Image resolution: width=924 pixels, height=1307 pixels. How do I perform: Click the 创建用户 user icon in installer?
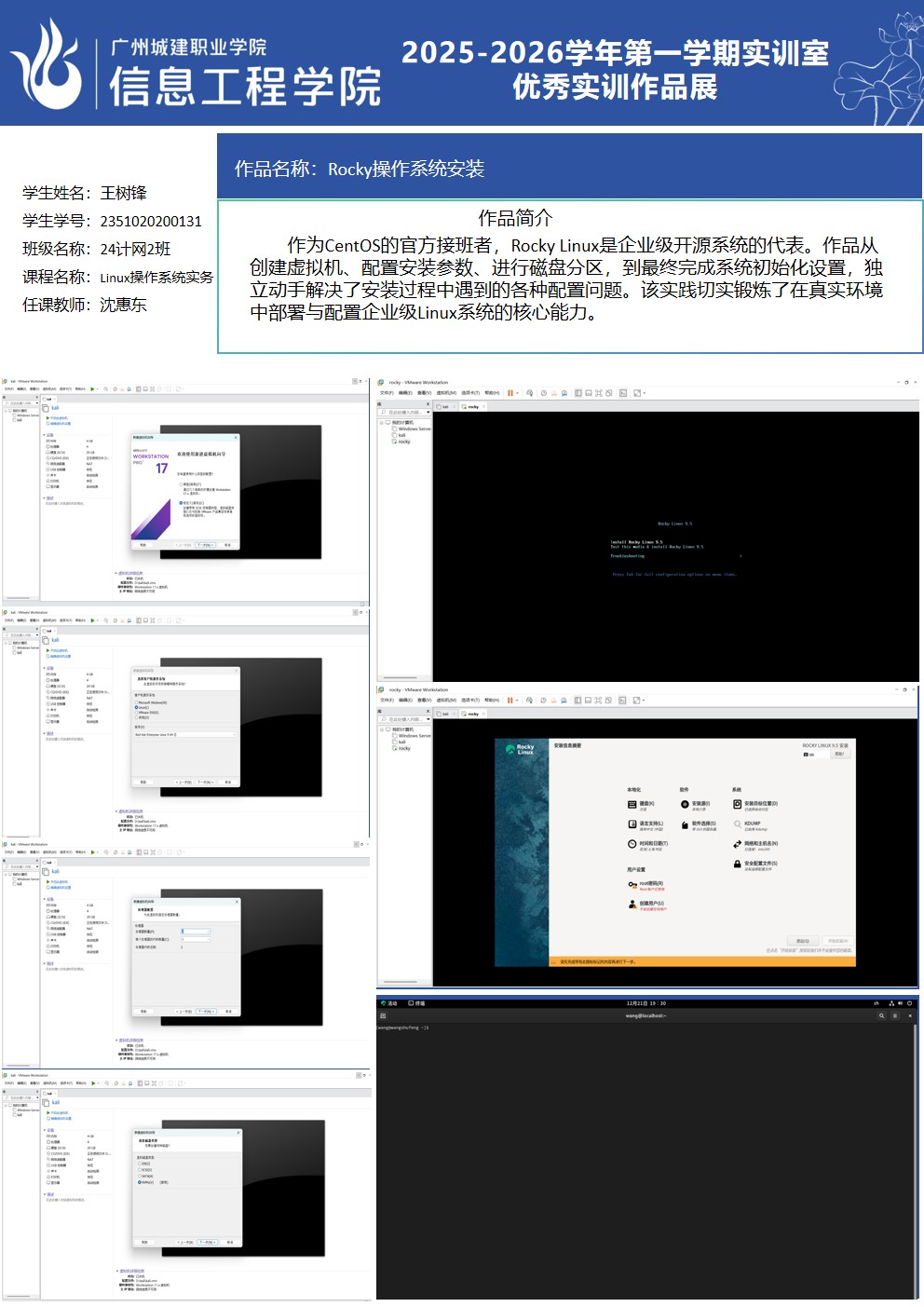[x=632, y=904]
